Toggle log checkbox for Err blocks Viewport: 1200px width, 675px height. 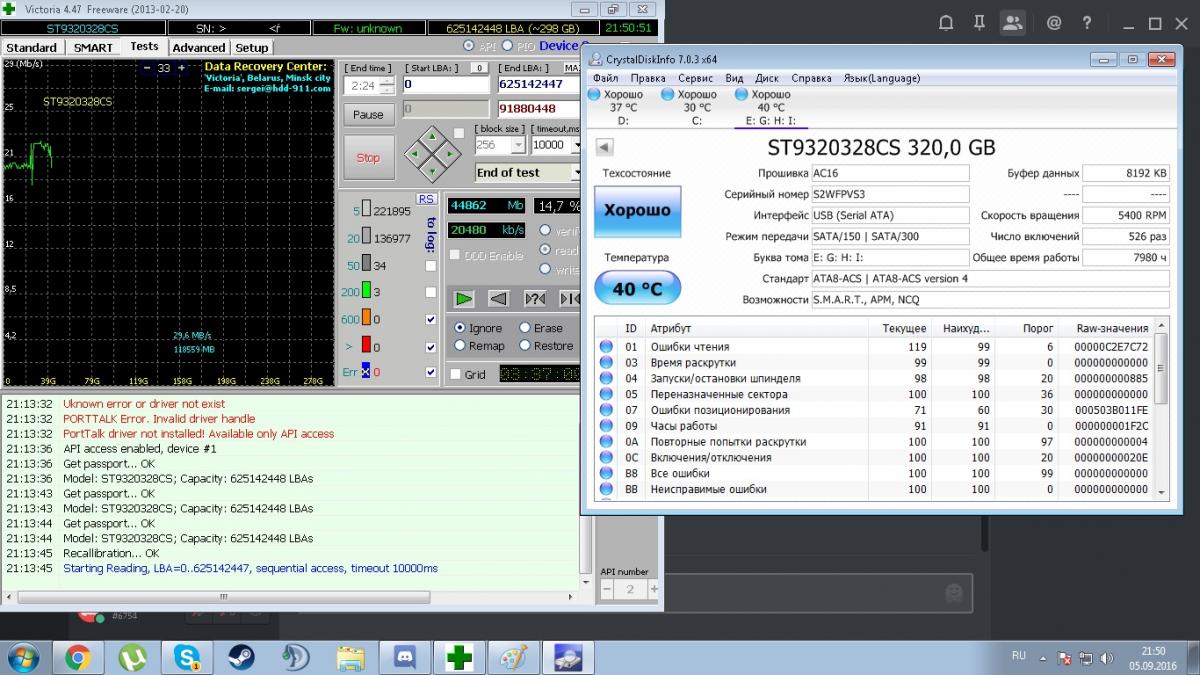(x=431, y=372)
